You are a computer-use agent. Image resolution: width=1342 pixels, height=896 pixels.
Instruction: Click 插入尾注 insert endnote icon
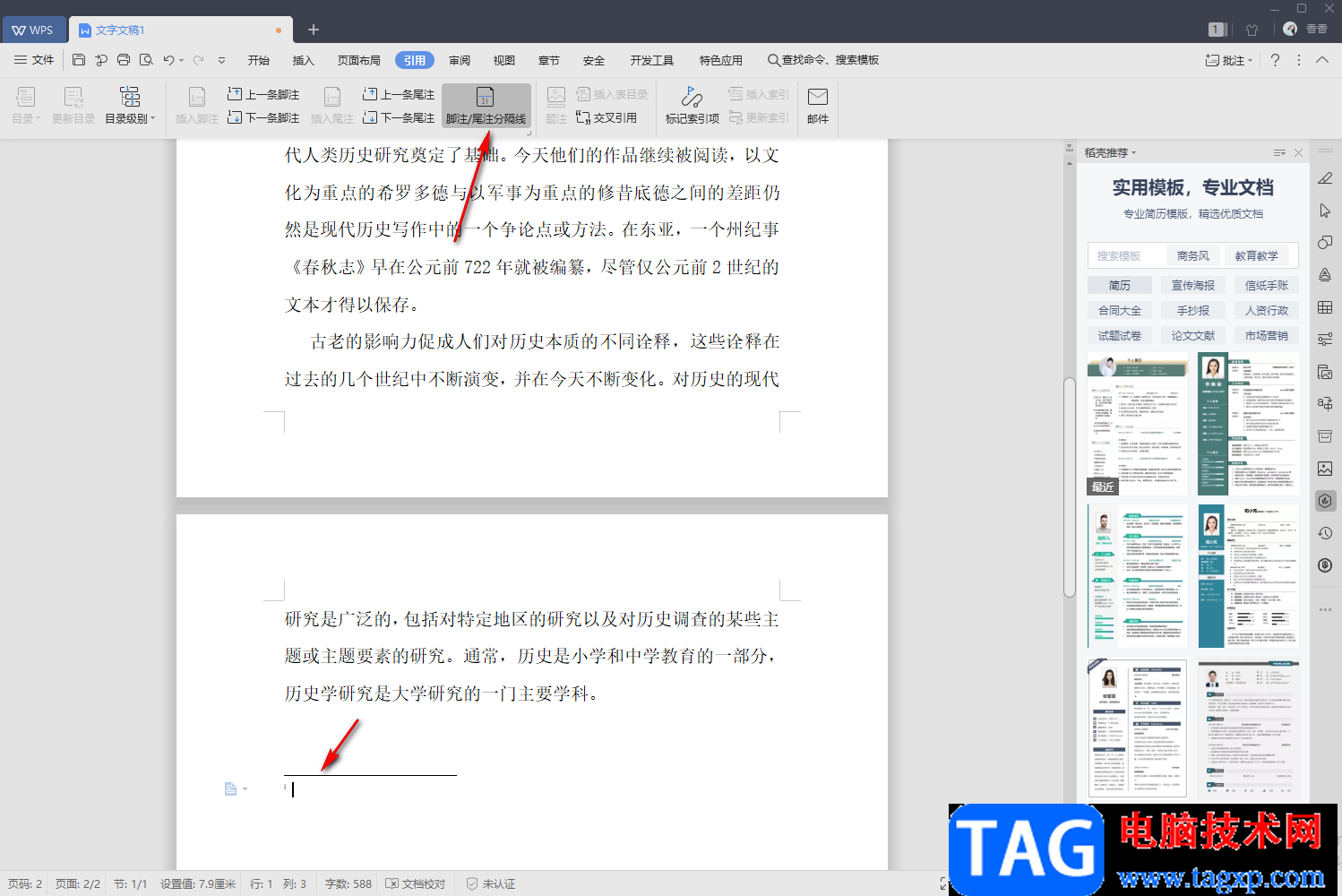pyautogui.click(x=332, y=105)
